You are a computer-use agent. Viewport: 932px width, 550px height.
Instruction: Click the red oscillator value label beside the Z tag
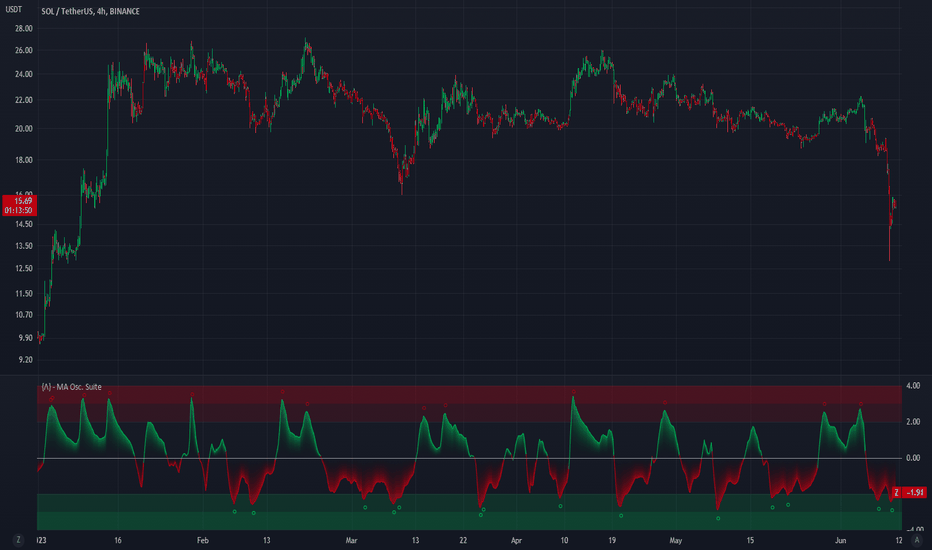click(914, 492)
